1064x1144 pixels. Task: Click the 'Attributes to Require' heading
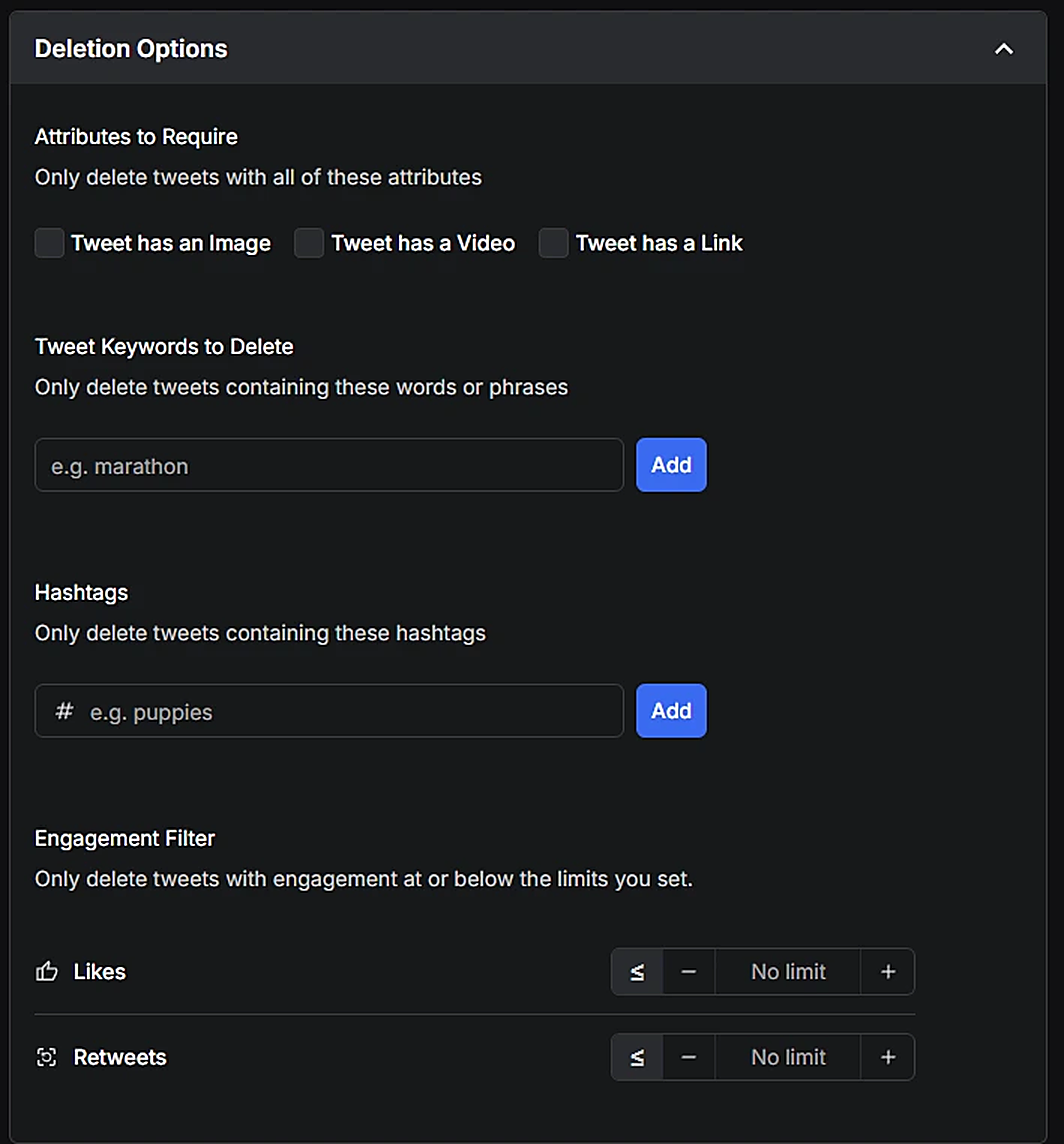point(136,136)
